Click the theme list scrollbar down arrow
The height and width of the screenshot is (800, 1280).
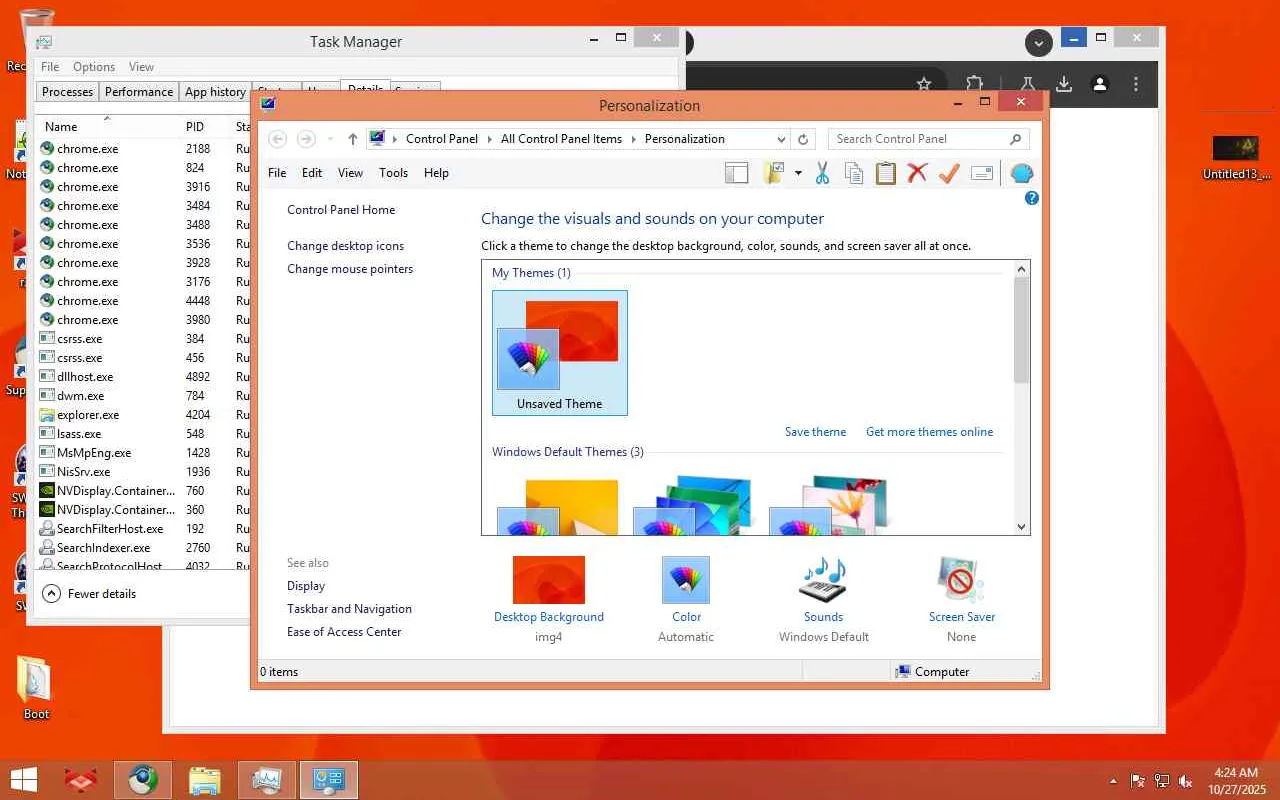(x=1021, y=527)
